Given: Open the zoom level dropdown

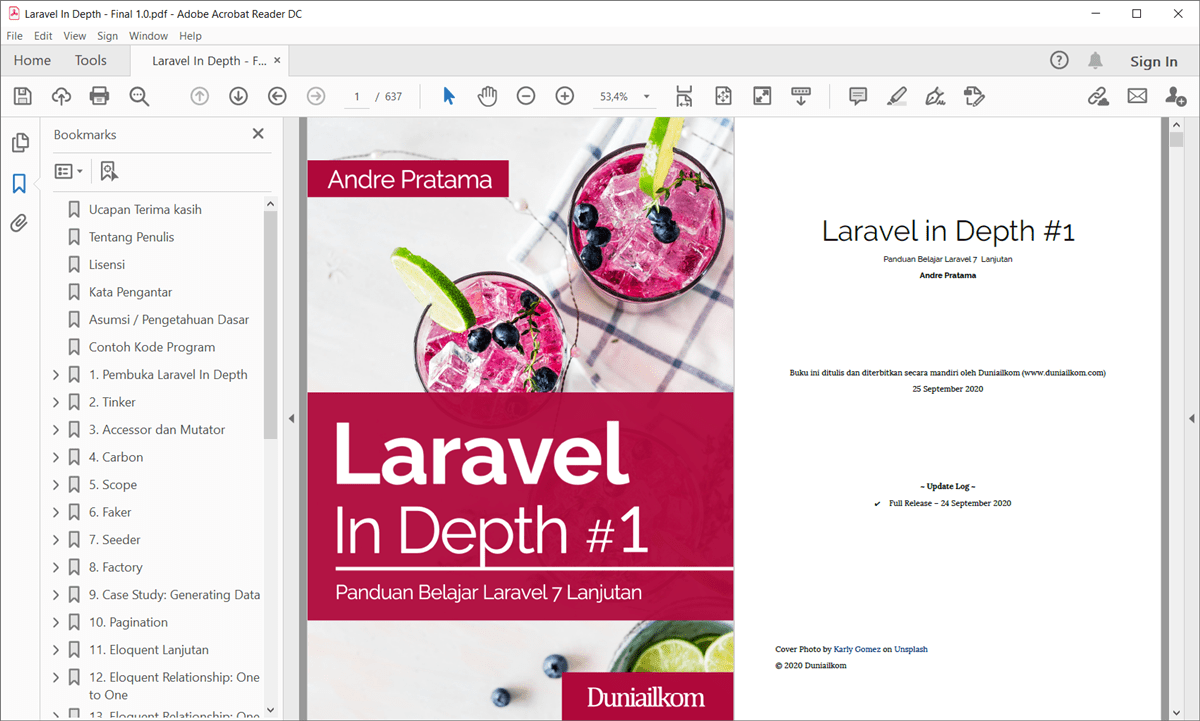Looking at the screenshot, I should pos(647,97).
